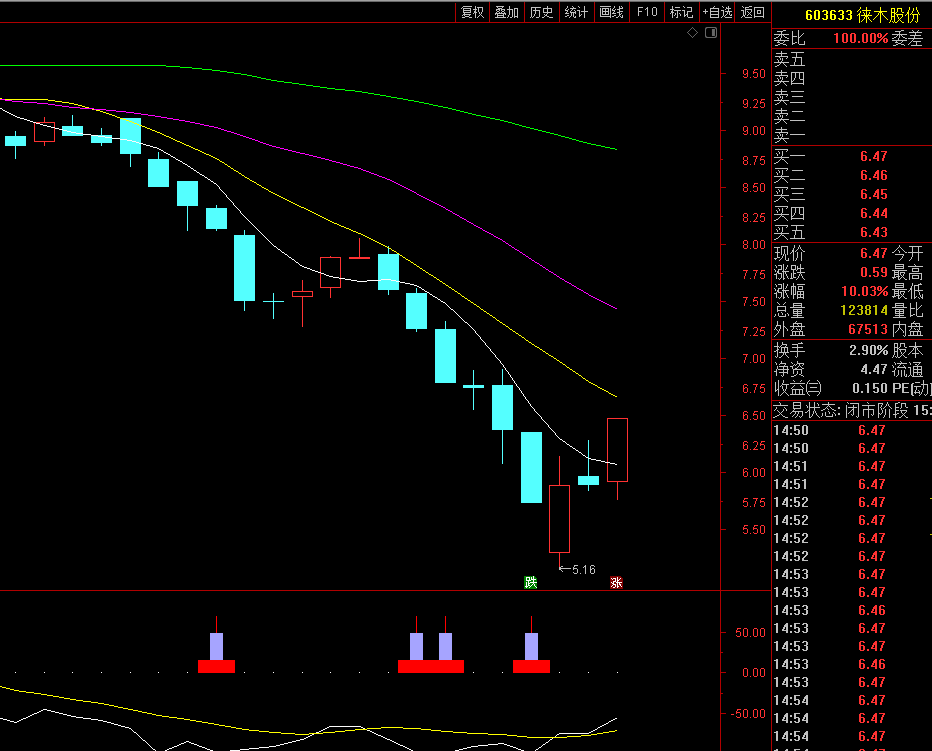Click the 委比 100.00% value

pyautogui.click(x=860, y=39)
